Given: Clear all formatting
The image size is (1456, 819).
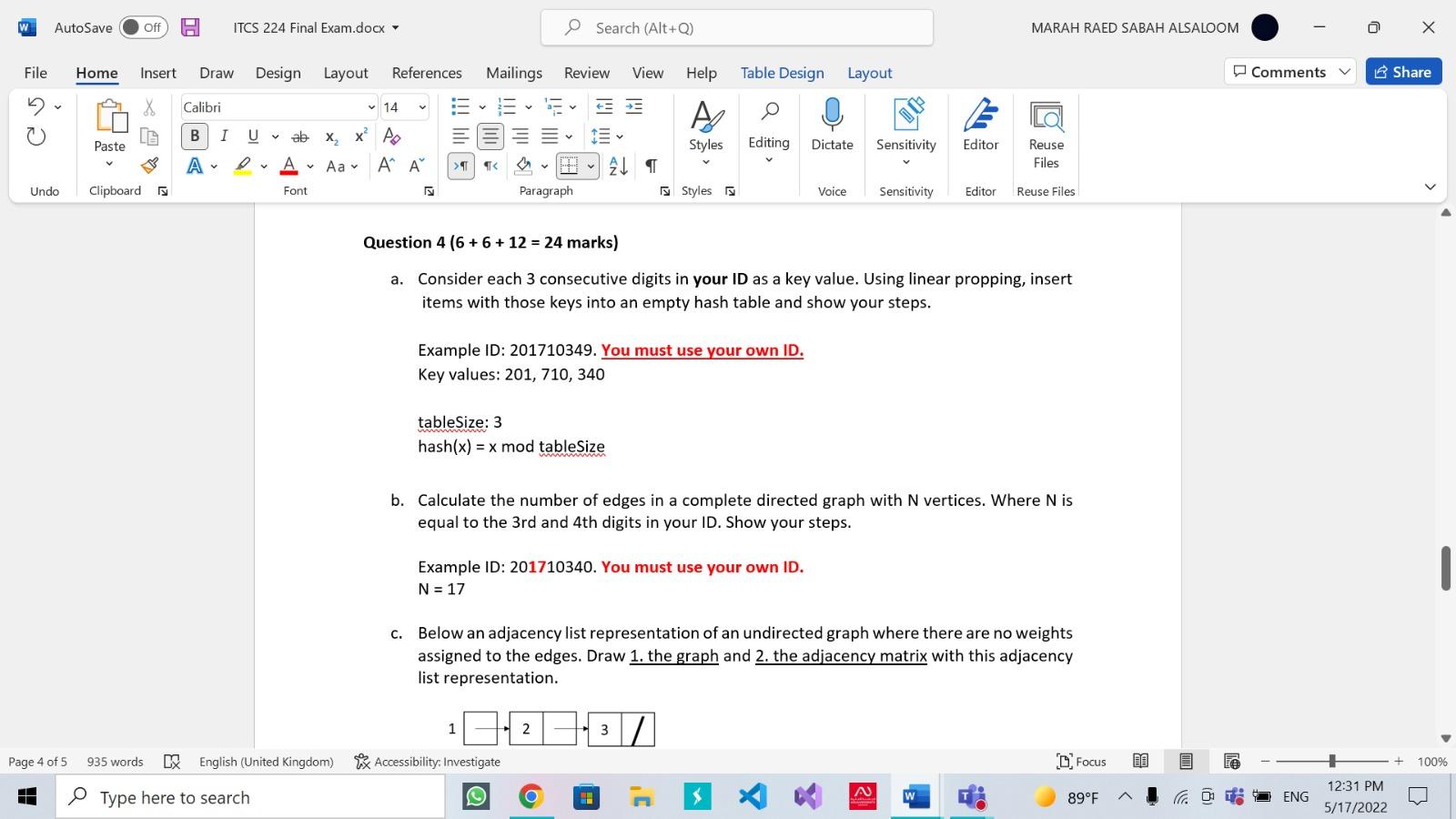Looking at the screenshot, I should click(392, 136).
